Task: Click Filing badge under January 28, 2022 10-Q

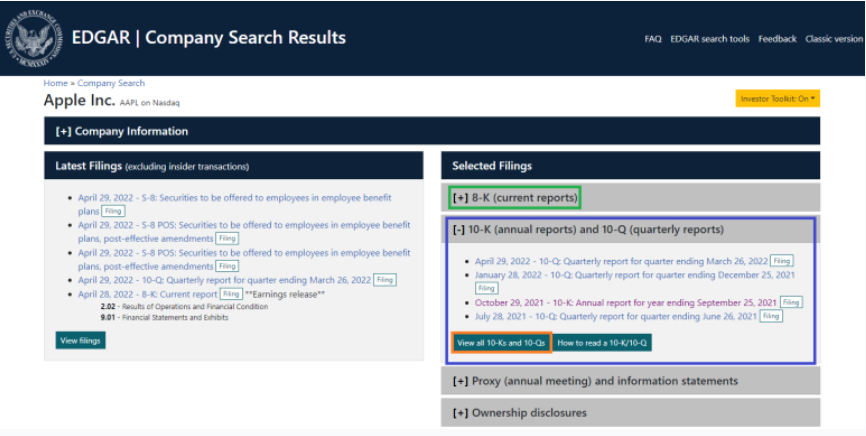Action: (487, 288)
